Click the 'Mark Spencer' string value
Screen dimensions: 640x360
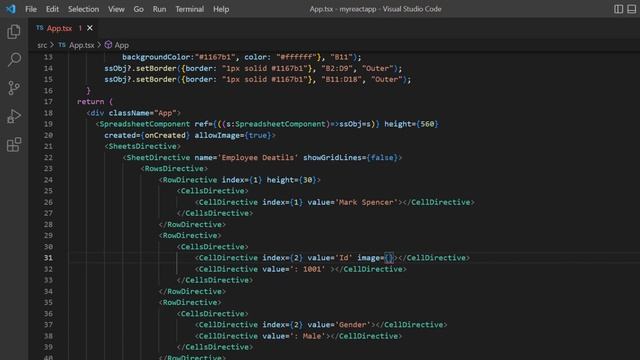[x=367, y=202]
